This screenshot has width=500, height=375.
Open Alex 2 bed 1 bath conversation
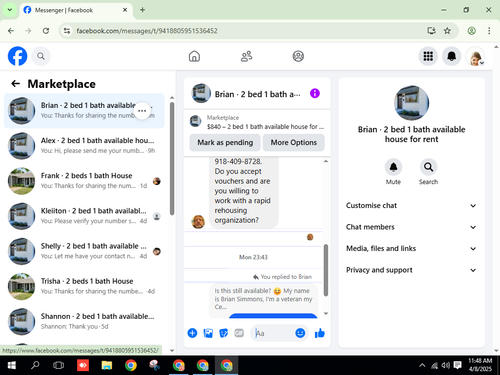click(84, 146)
